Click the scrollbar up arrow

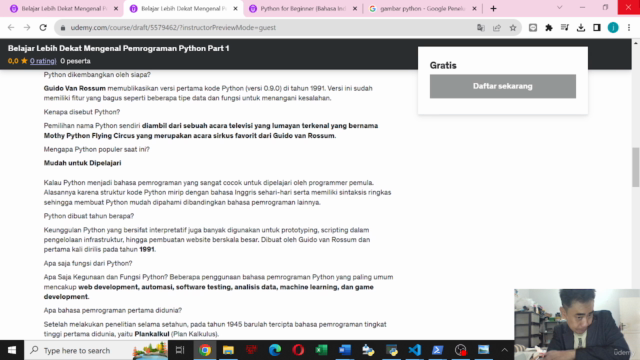pos(636,42)
